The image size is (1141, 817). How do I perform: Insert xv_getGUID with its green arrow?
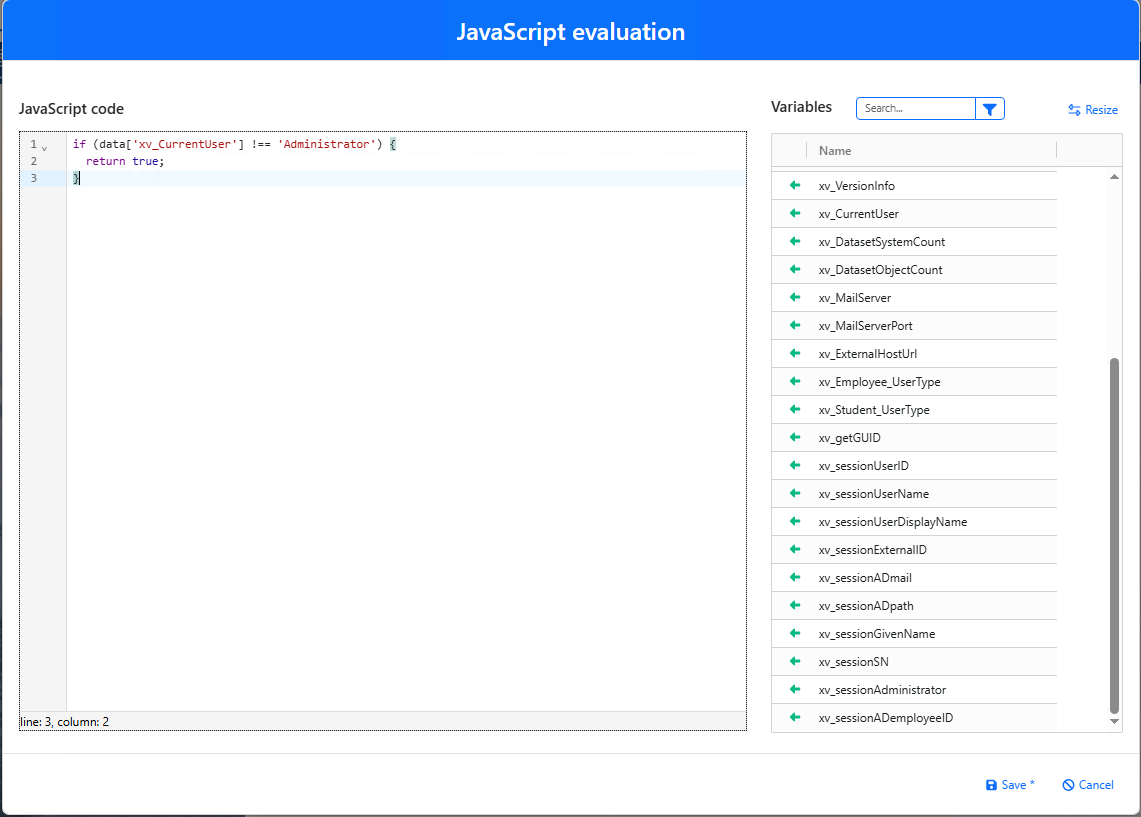click(x=795, y=437)
